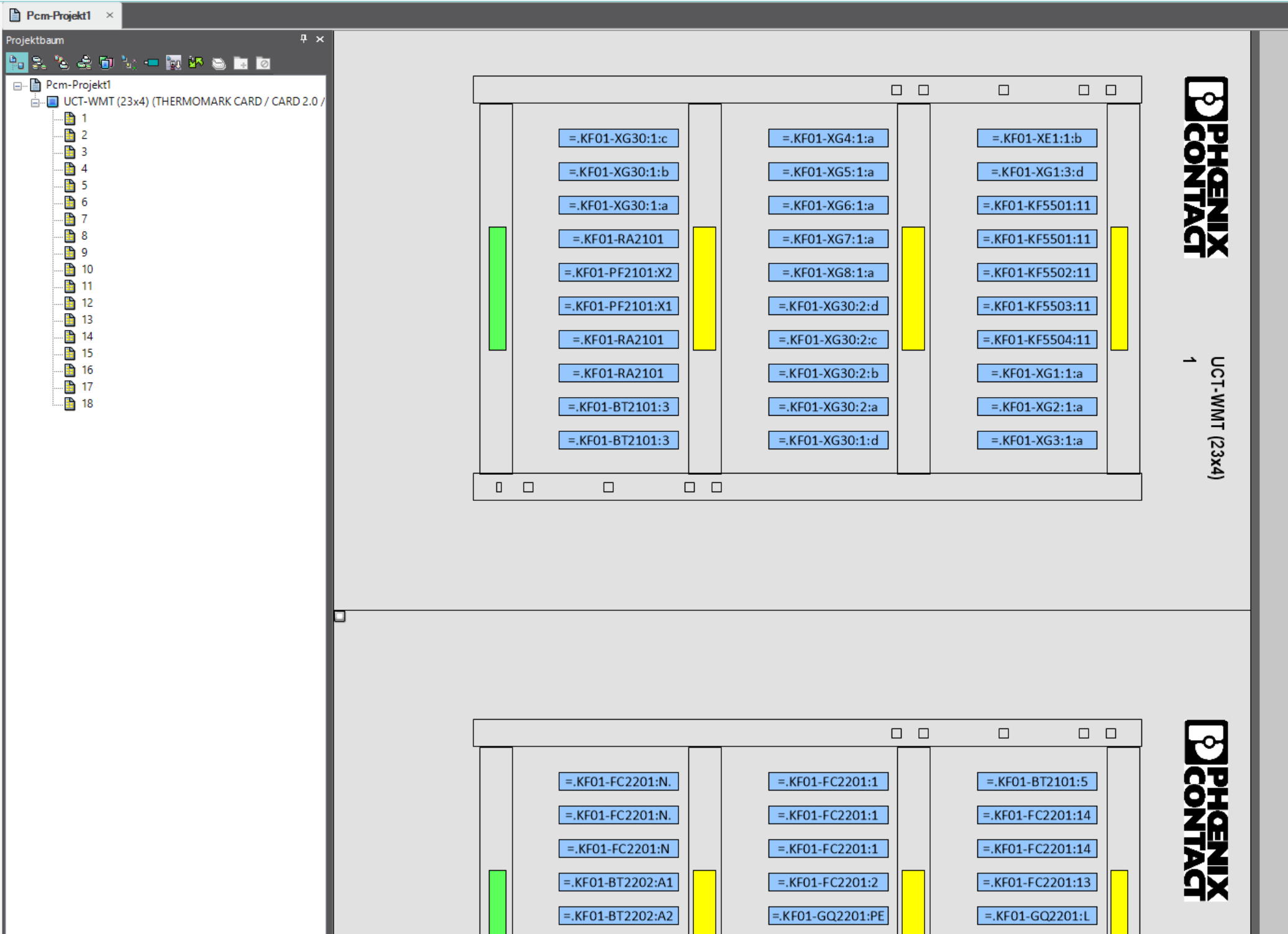This screenshot has height=934, width=1288.
Task: Click the red-arrow to printer toolbar icon
Action: tap(62, 63)
